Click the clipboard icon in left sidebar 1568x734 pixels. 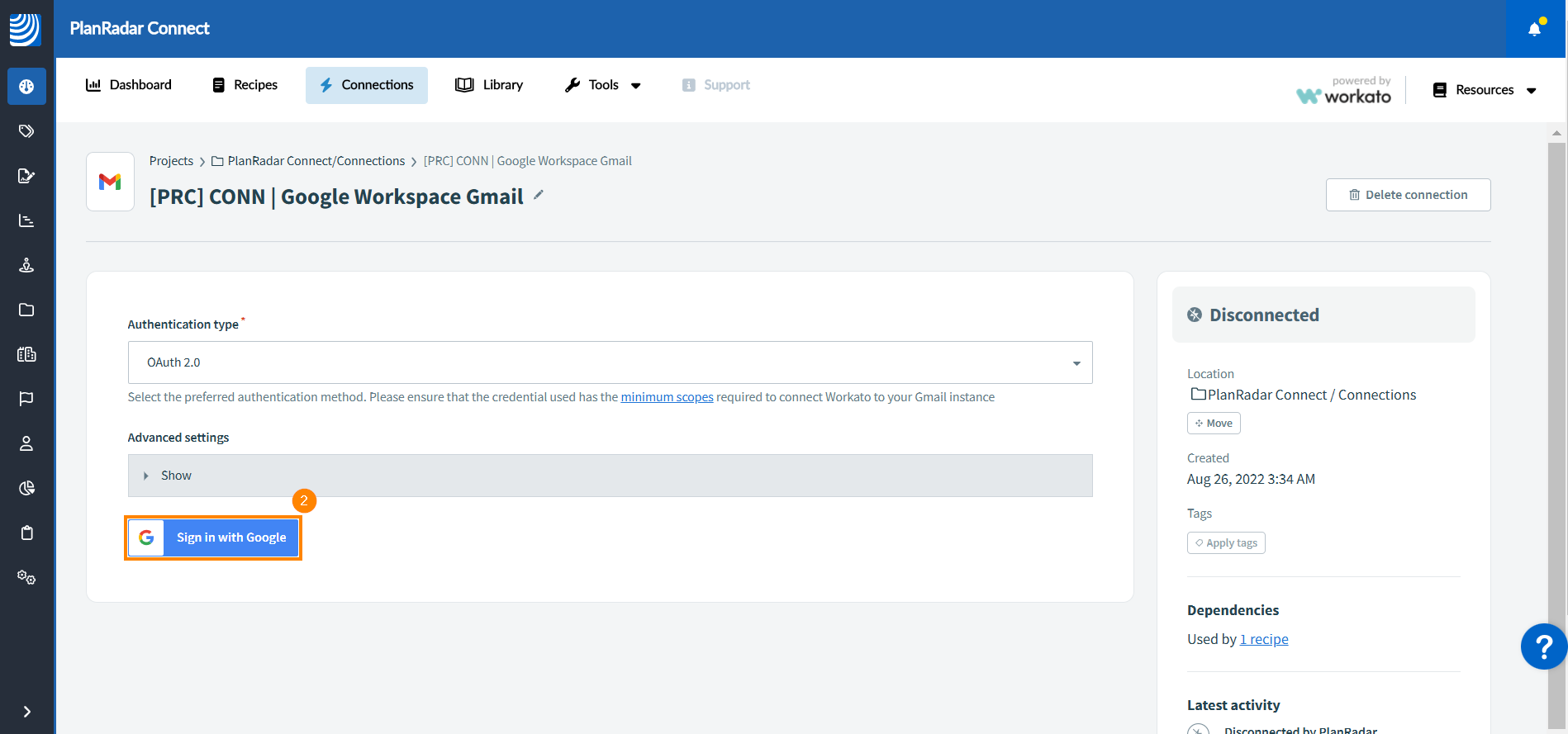pyautogui.click(x=26, y=533)
